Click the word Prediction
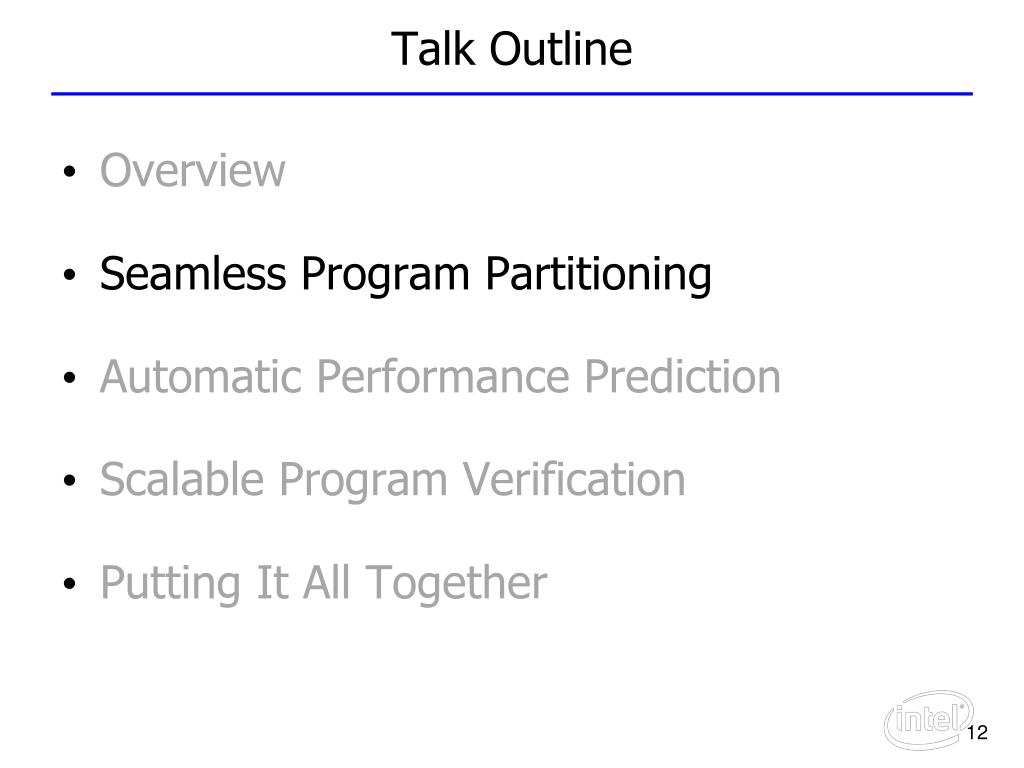This screenshot has height=768, width=1024. [682, 377]
